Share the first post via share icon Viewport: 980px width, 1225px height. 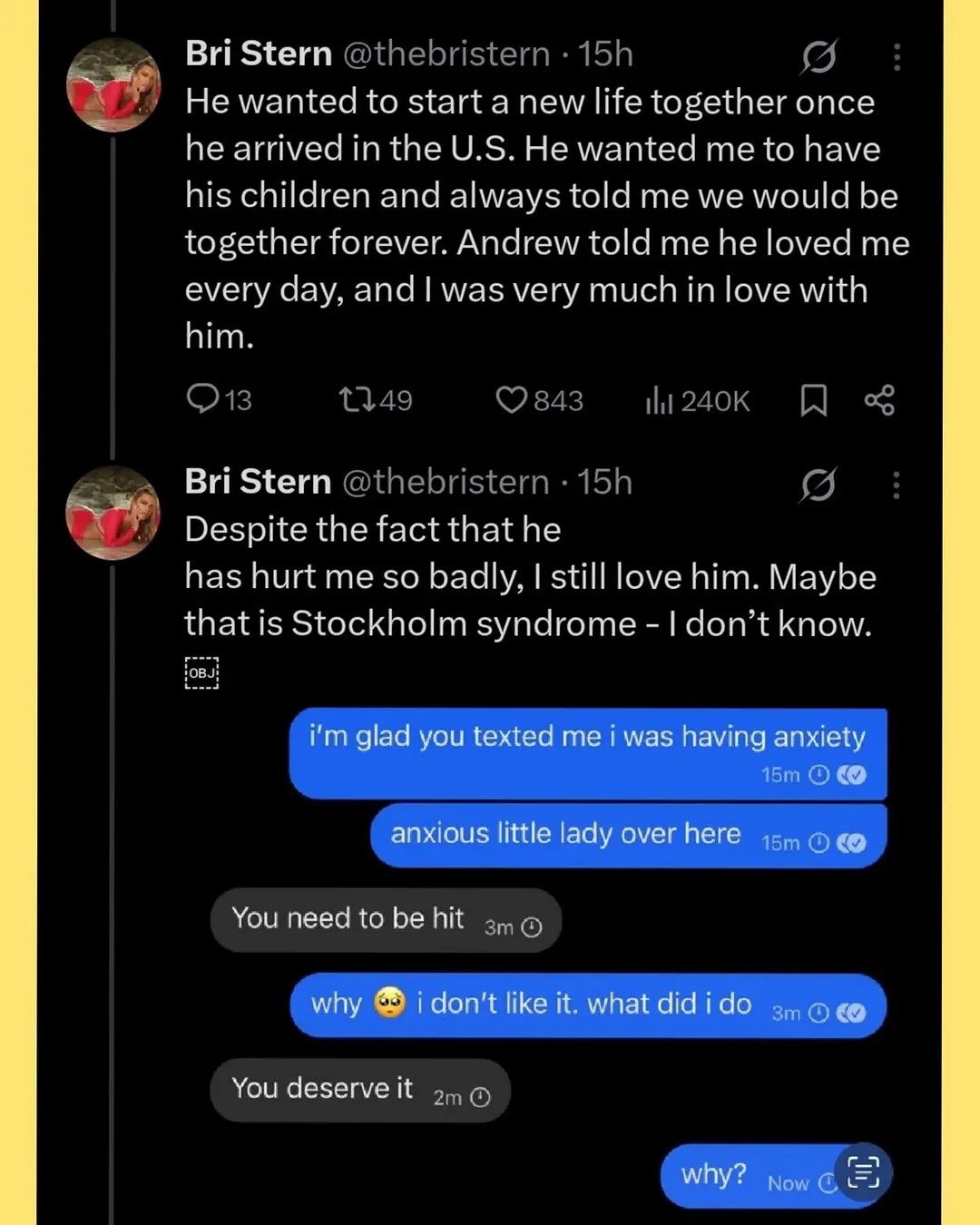click(879, 400)
